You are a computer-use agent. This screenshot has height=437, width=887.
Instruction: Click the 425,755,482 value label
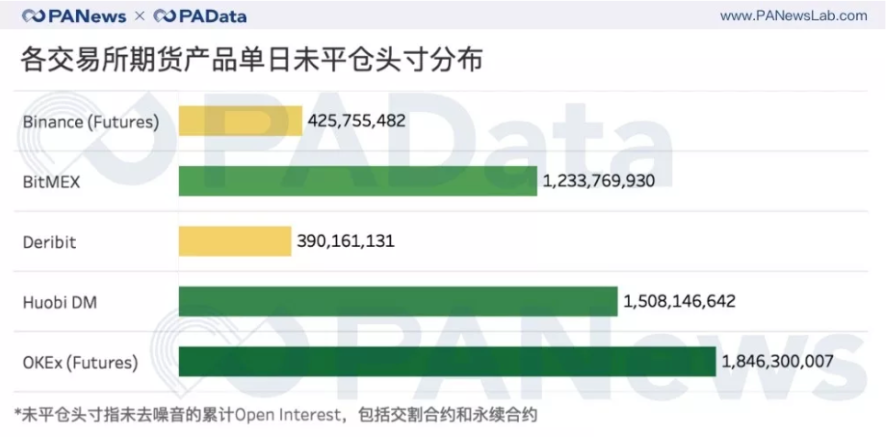[x=357, y=121]
